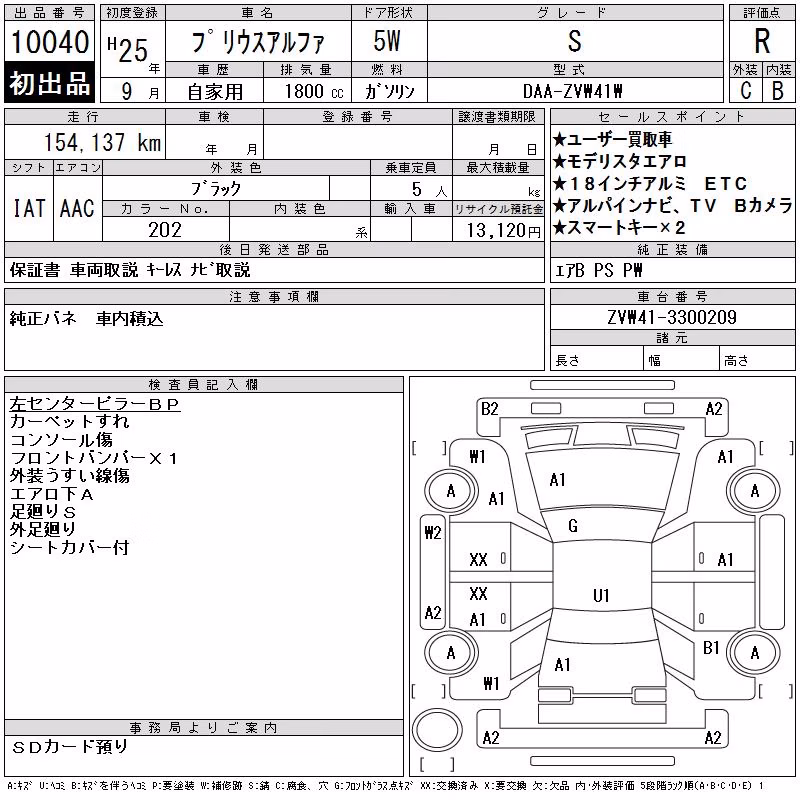Click the 車両取説 later-shipped item
Image resolution: width=800 pixels, height=800 pixels.
click(x=104, y=270)
